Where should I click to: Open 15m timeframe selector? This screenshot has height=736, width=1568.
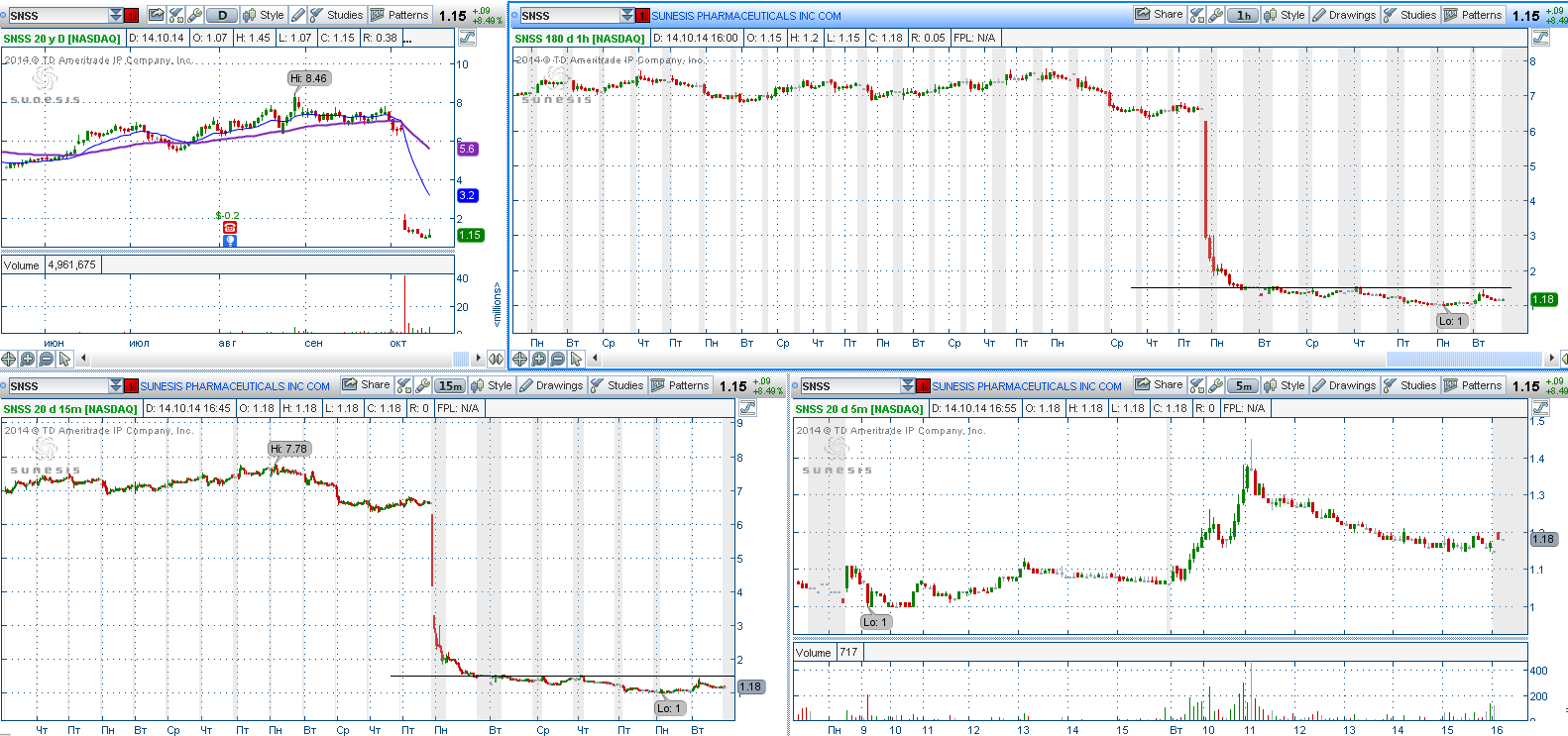coord(450,385)
